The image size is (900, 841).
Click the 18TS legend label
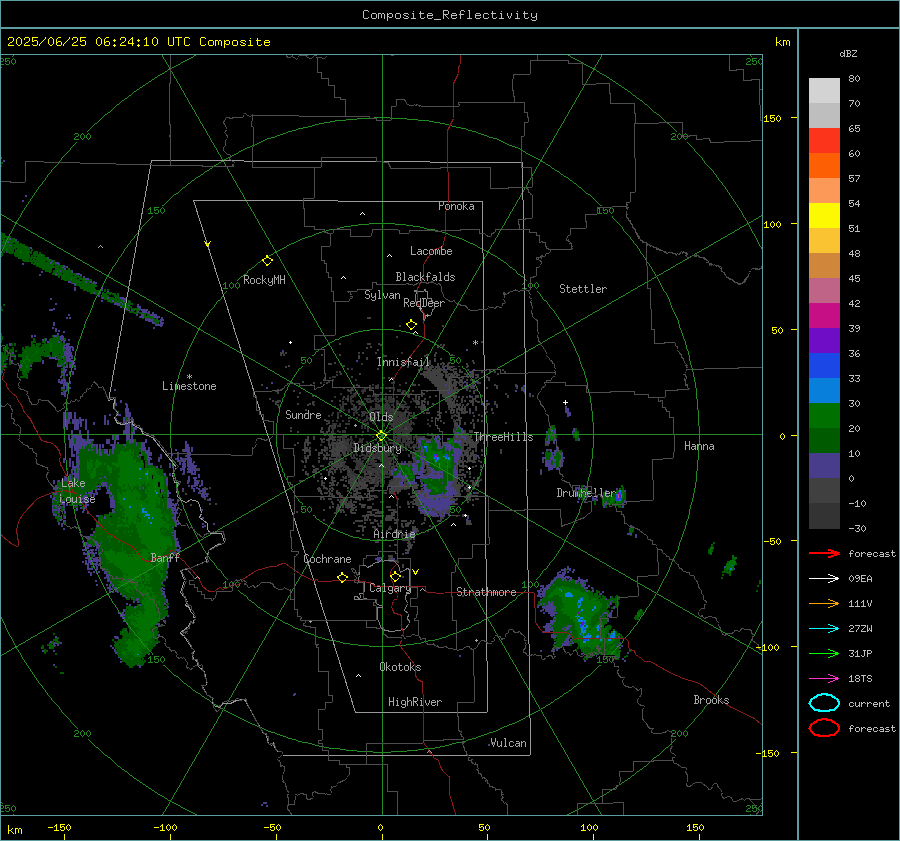(x=860, y=679)
